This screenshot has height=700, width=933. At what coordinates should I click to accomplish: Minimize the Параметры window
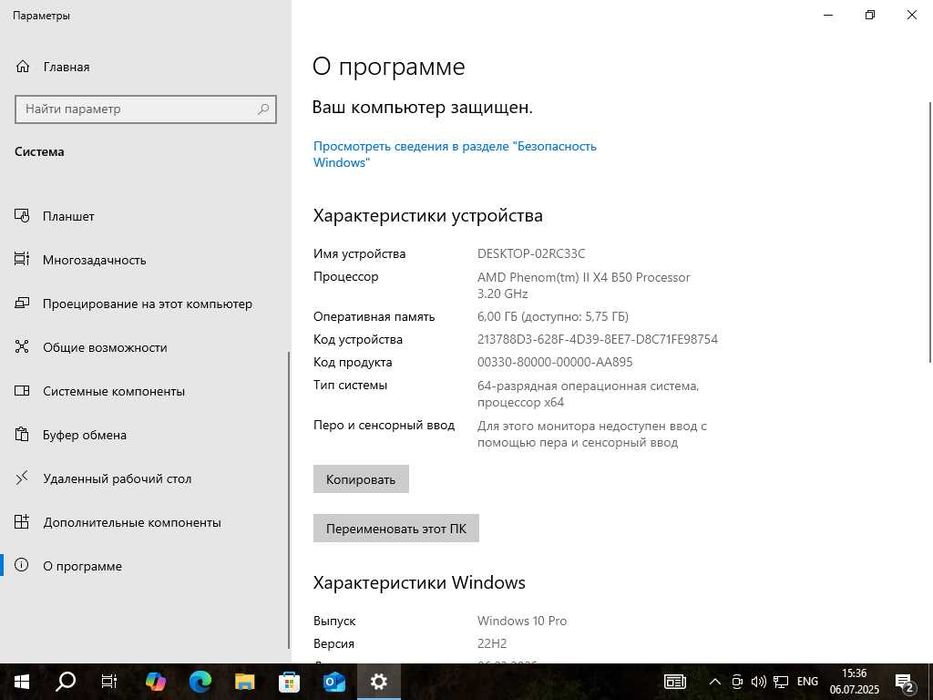point(828,15)
